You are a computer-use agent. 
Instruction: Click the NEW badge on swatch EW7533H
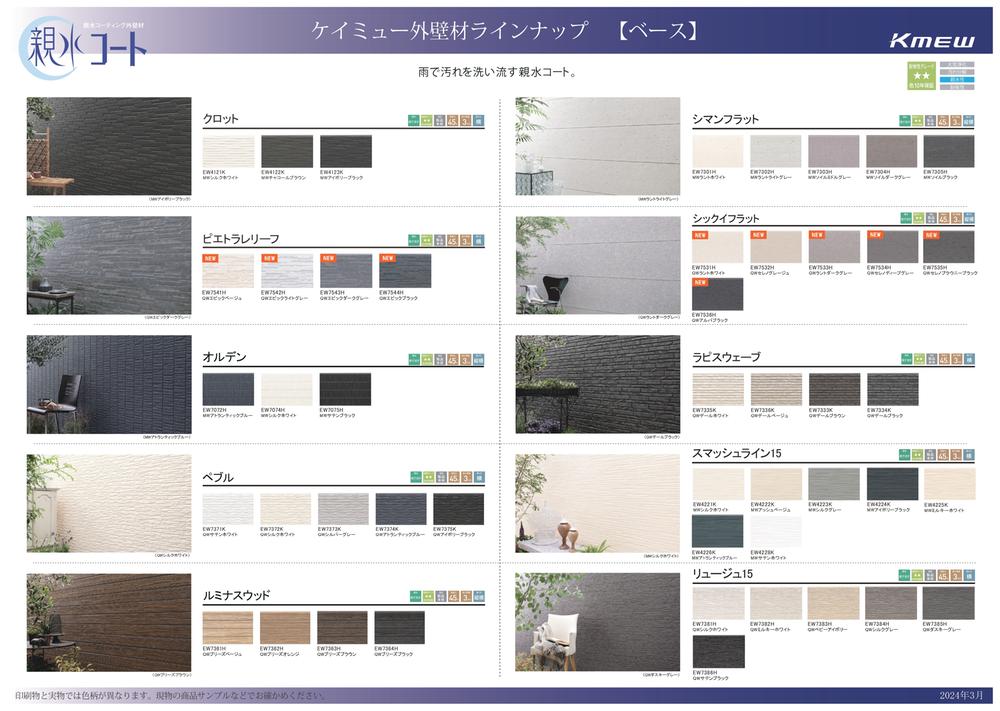click(817, 235)
